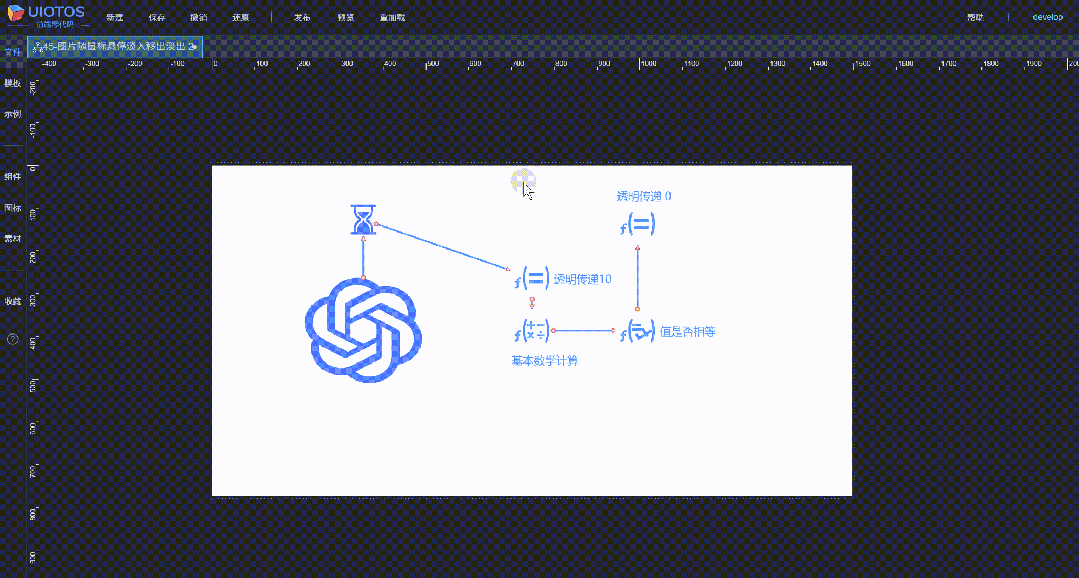
Task: Open the 示例 sidebar panel
Action: (12, 114)
